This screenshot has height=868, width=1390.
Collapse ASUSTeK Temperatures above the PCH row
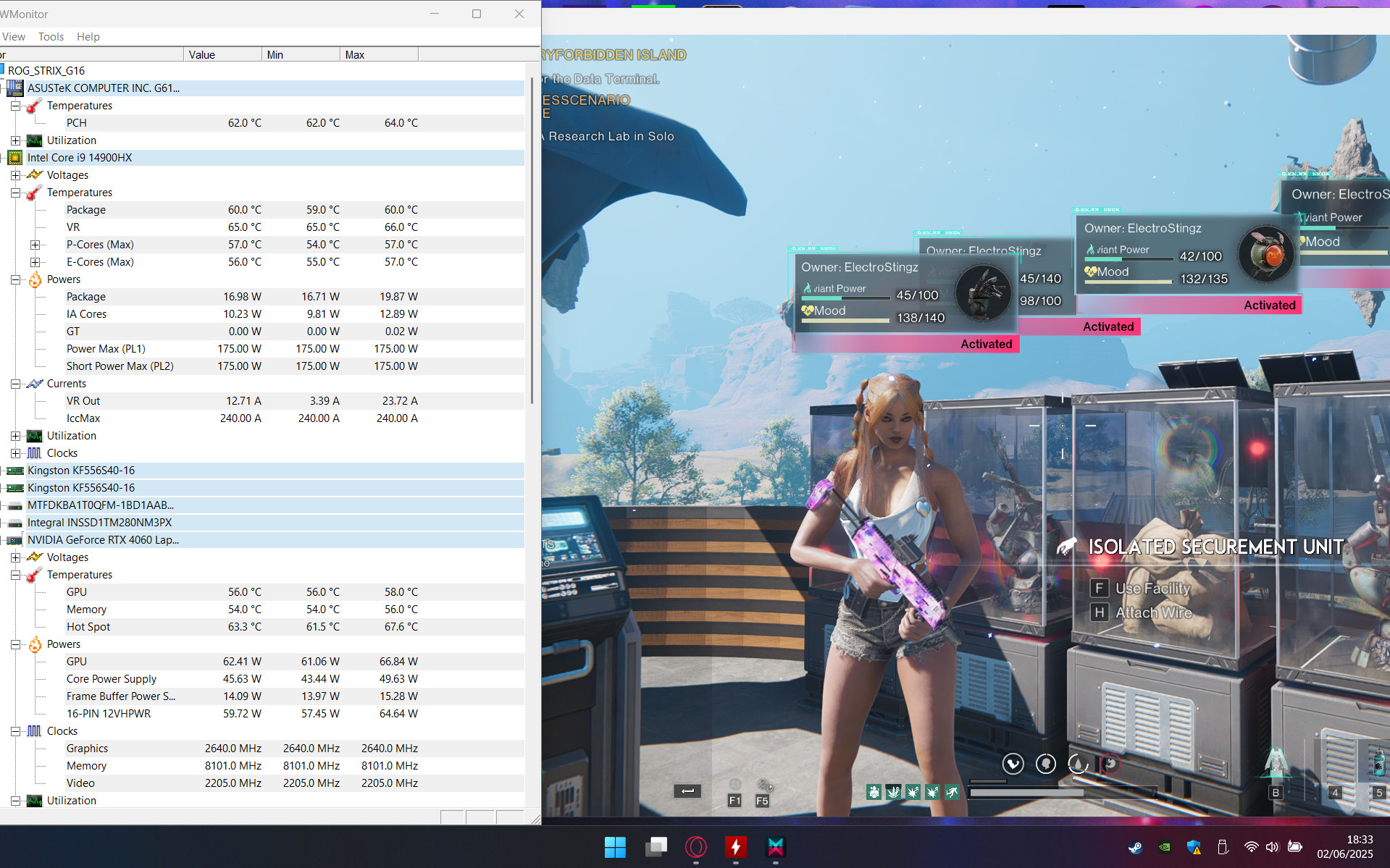15,106
